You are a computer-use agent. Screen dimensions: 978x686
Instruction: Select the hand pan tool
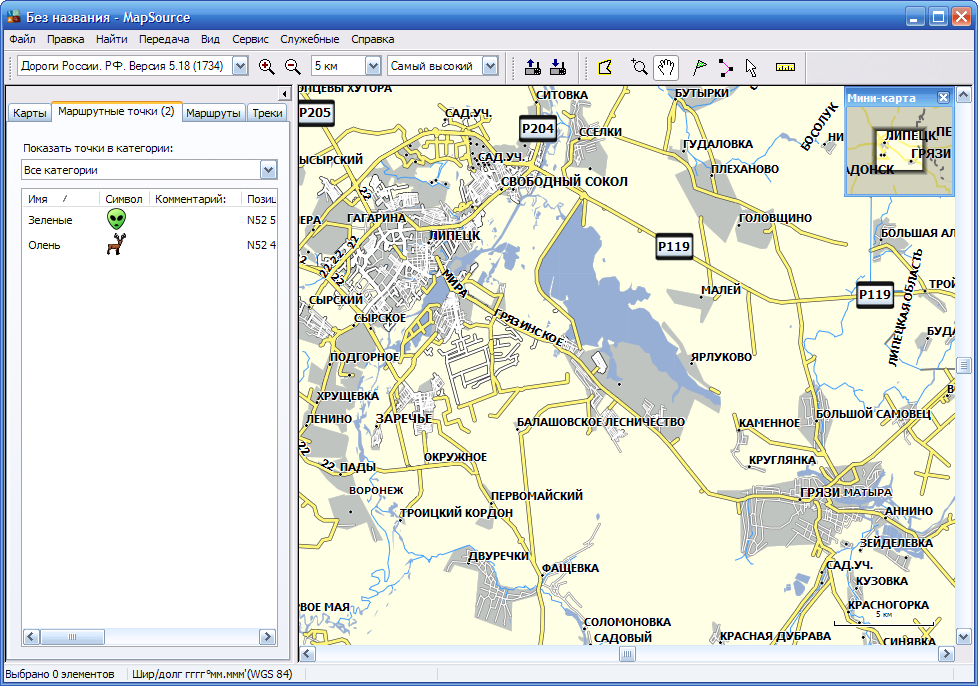coord(666,67)
